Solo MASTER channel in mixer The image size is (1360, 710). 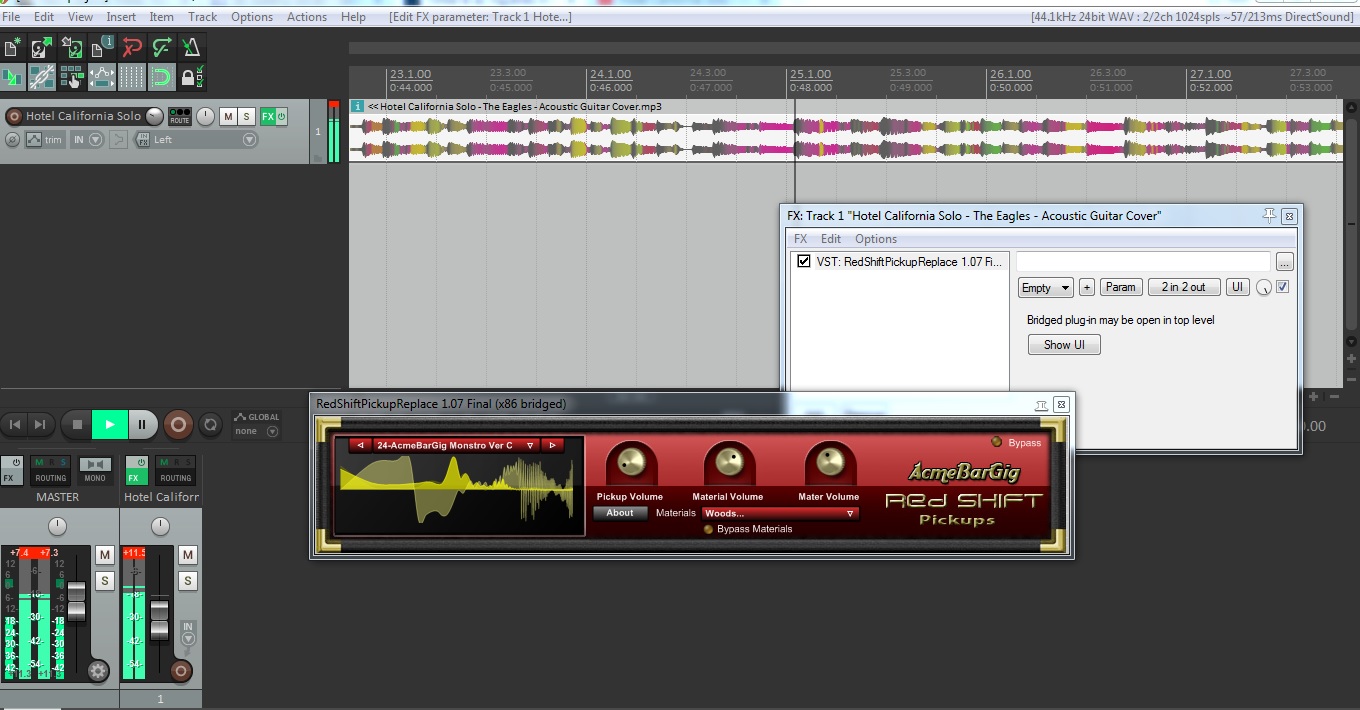pos(104,581)
